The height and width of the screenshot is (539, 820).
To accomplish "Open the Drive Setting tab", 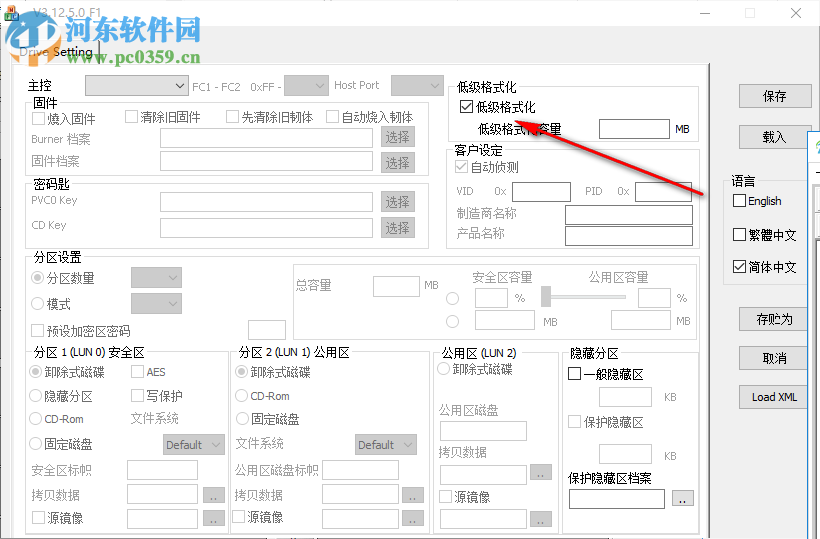I will 56,52.
